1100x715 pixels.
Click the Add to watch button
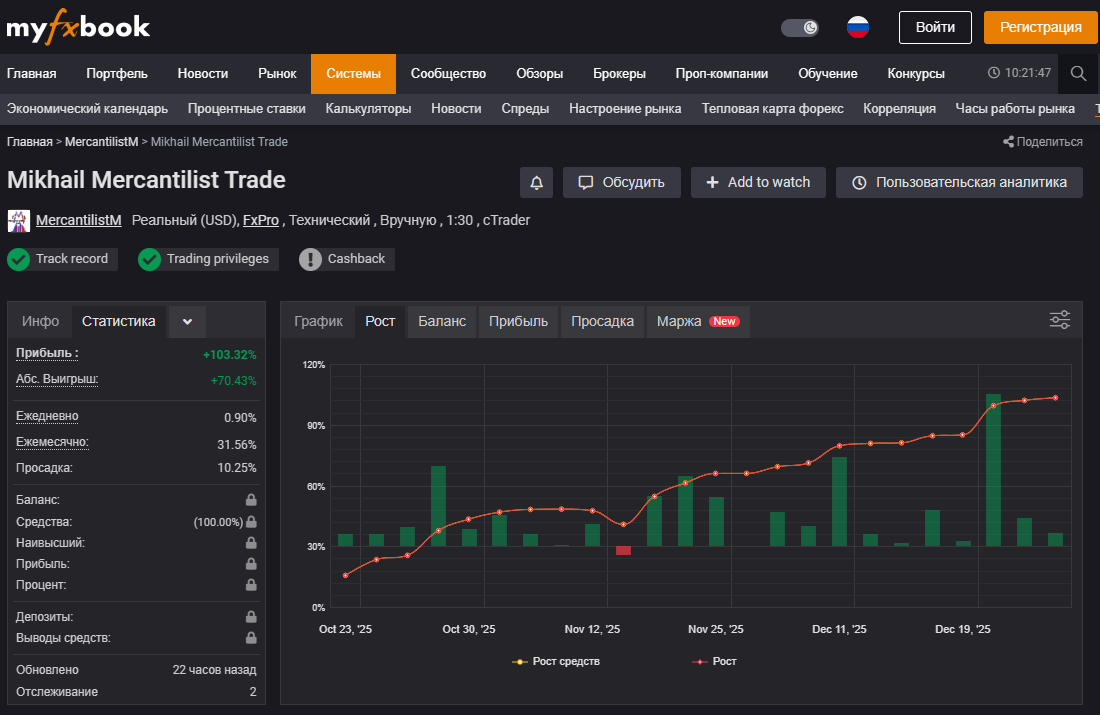click(758, 182)
